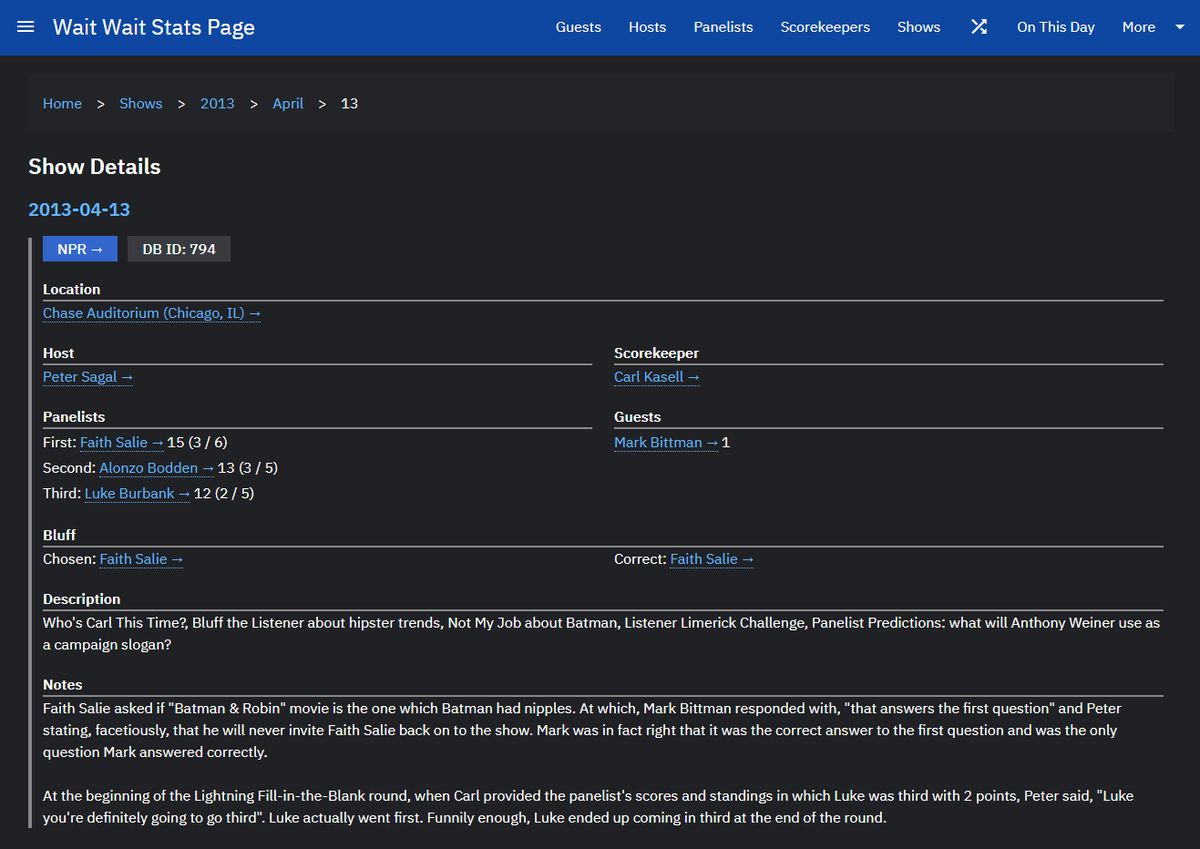This screenshot has height=849, width=1200.
Task: Click the Location section label
Action: 71,289
